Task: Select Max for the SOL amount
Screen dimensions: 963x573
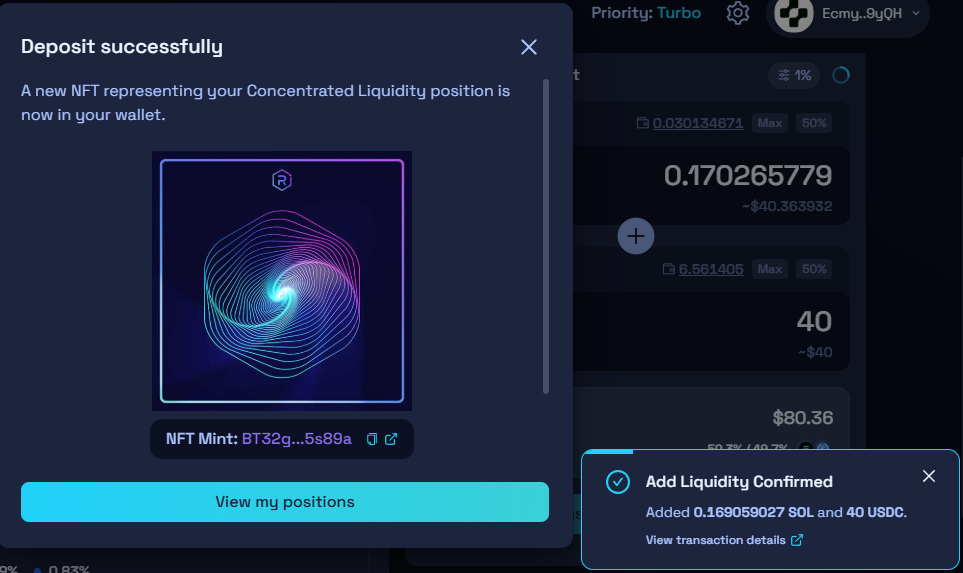Action: click(770, 123)
